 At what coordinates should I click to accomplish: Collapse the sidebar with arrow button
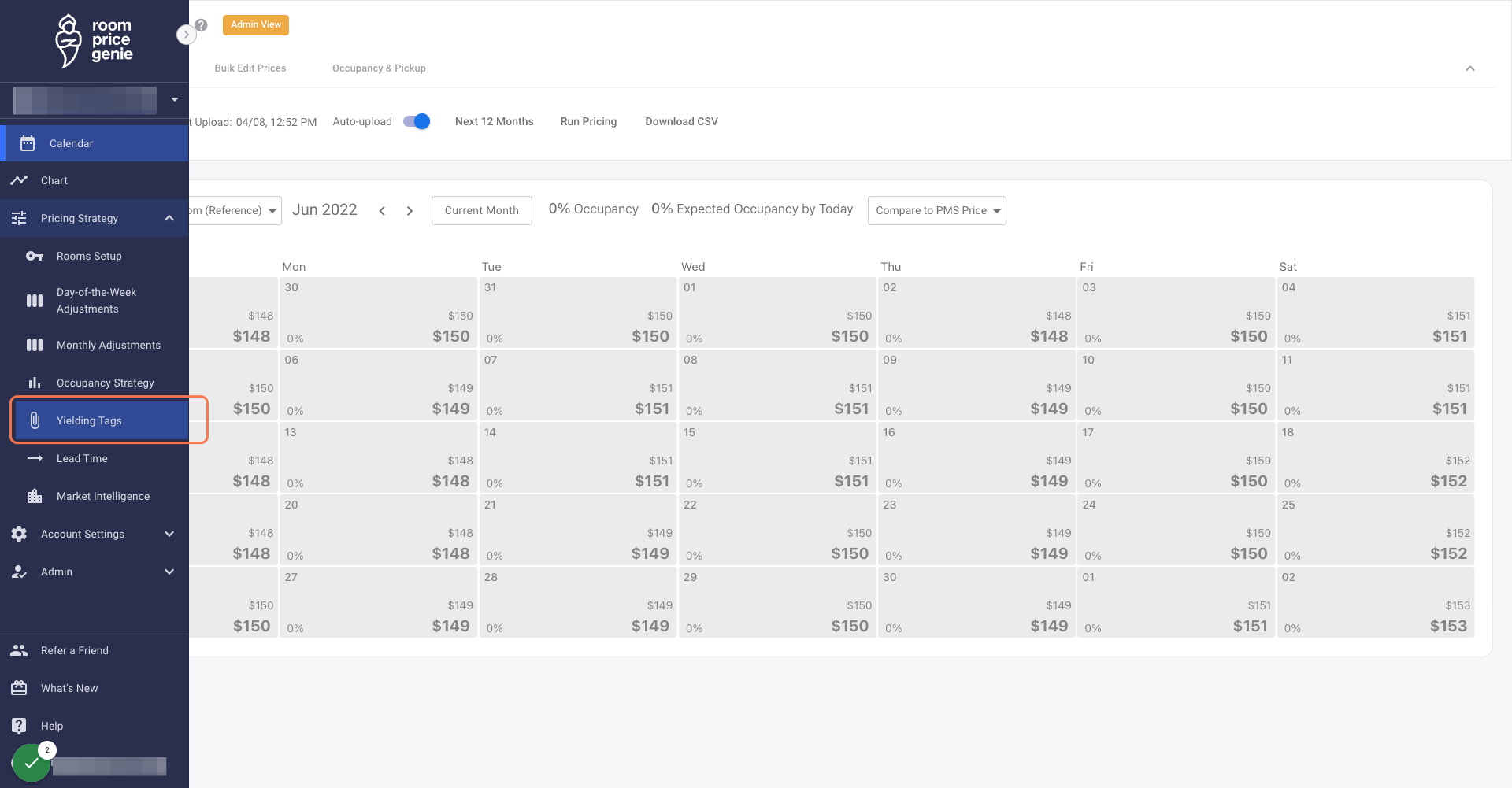point(186,35)
